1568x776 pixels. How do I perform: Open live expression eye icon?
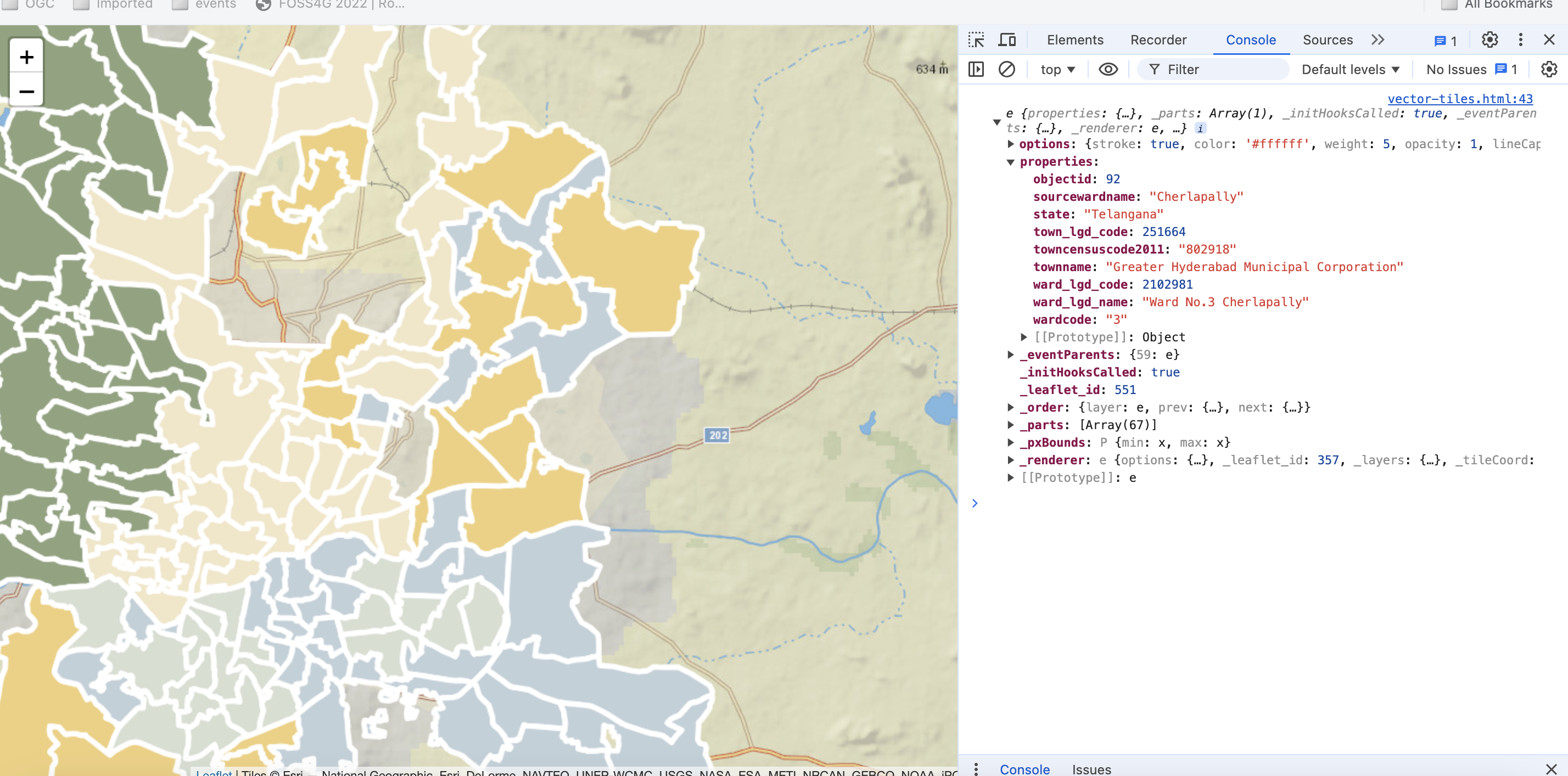[1108, 69]
